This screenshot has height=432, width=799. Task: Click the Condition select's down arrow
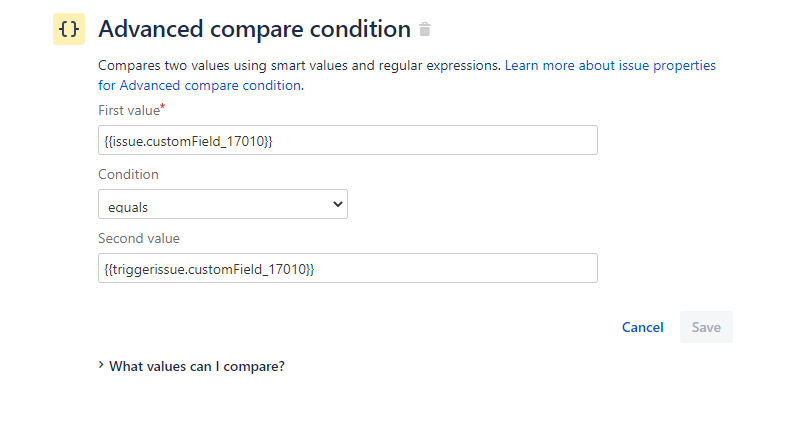pos(336,205)
